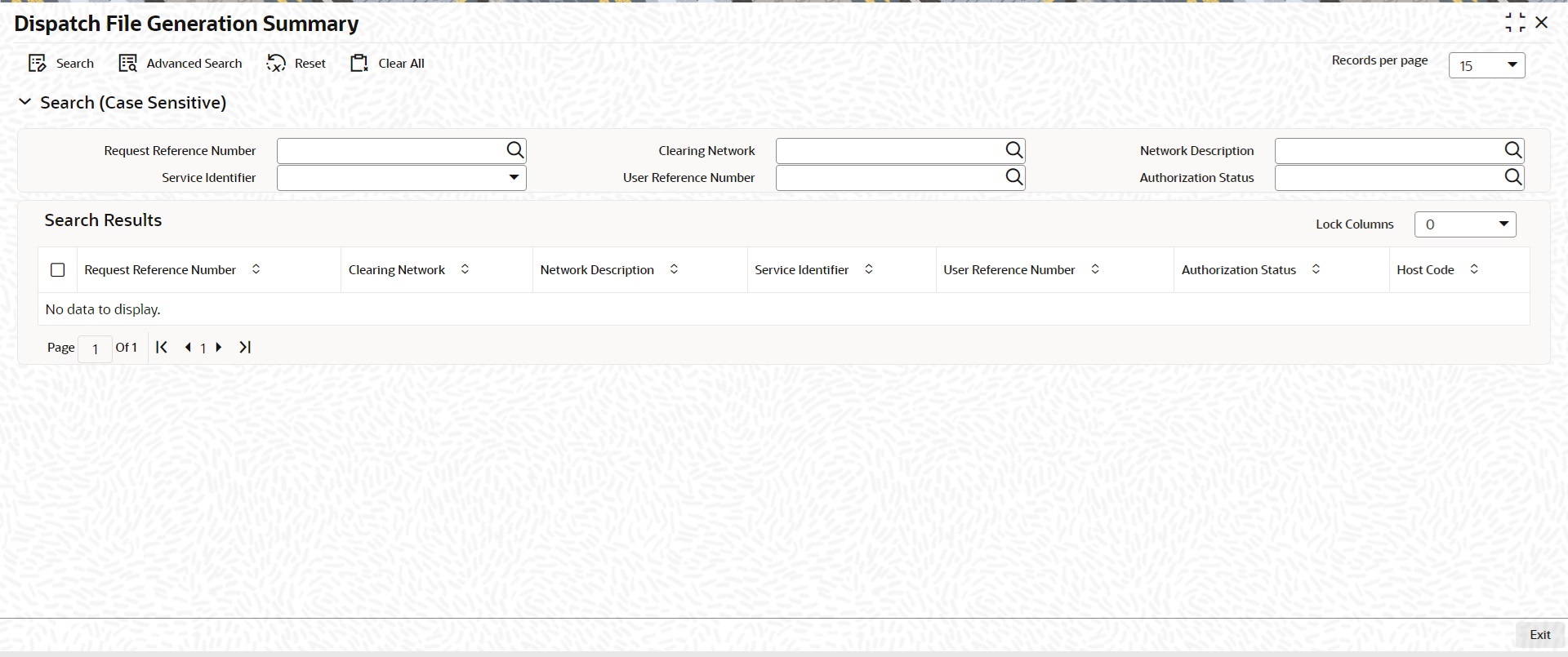Click Clear All in the toolbar
This screenshot has width=1568, height=657.
tap(388, 64)
